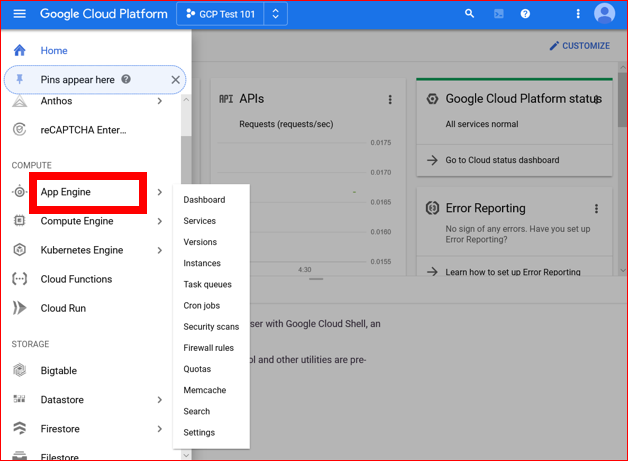Select Firewall rules in submenu
The height and width of the screenshot is (461, 628).
tap(211, 348)
